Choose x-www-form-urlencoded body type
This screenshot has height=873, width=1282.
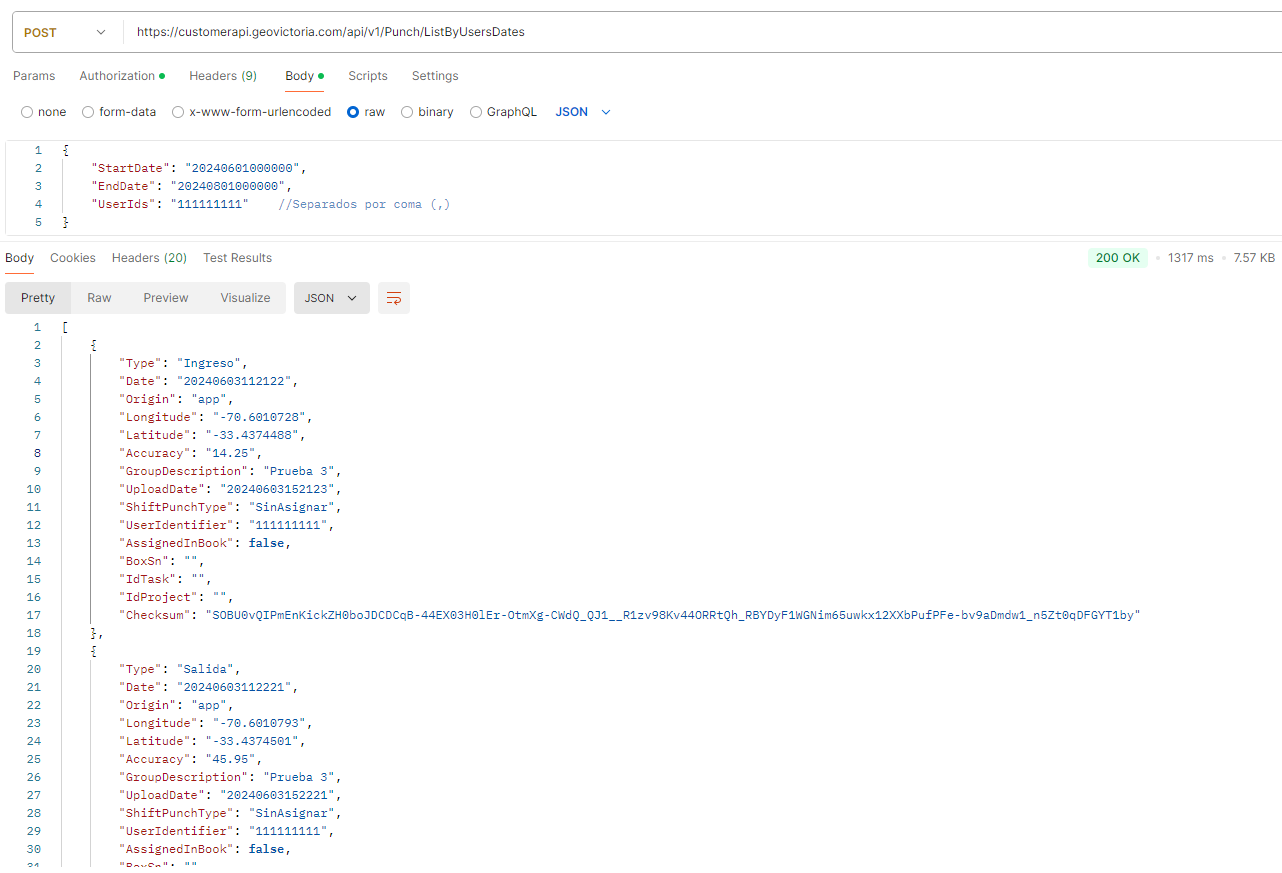178,112
